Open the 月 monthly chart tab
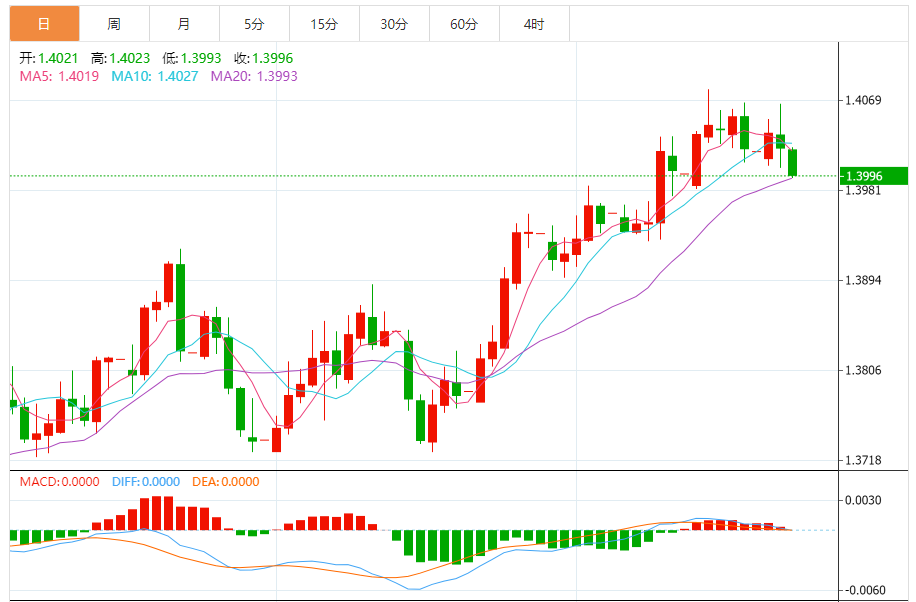Viewport: 916px width, 602px height. (x=184, y=24)
